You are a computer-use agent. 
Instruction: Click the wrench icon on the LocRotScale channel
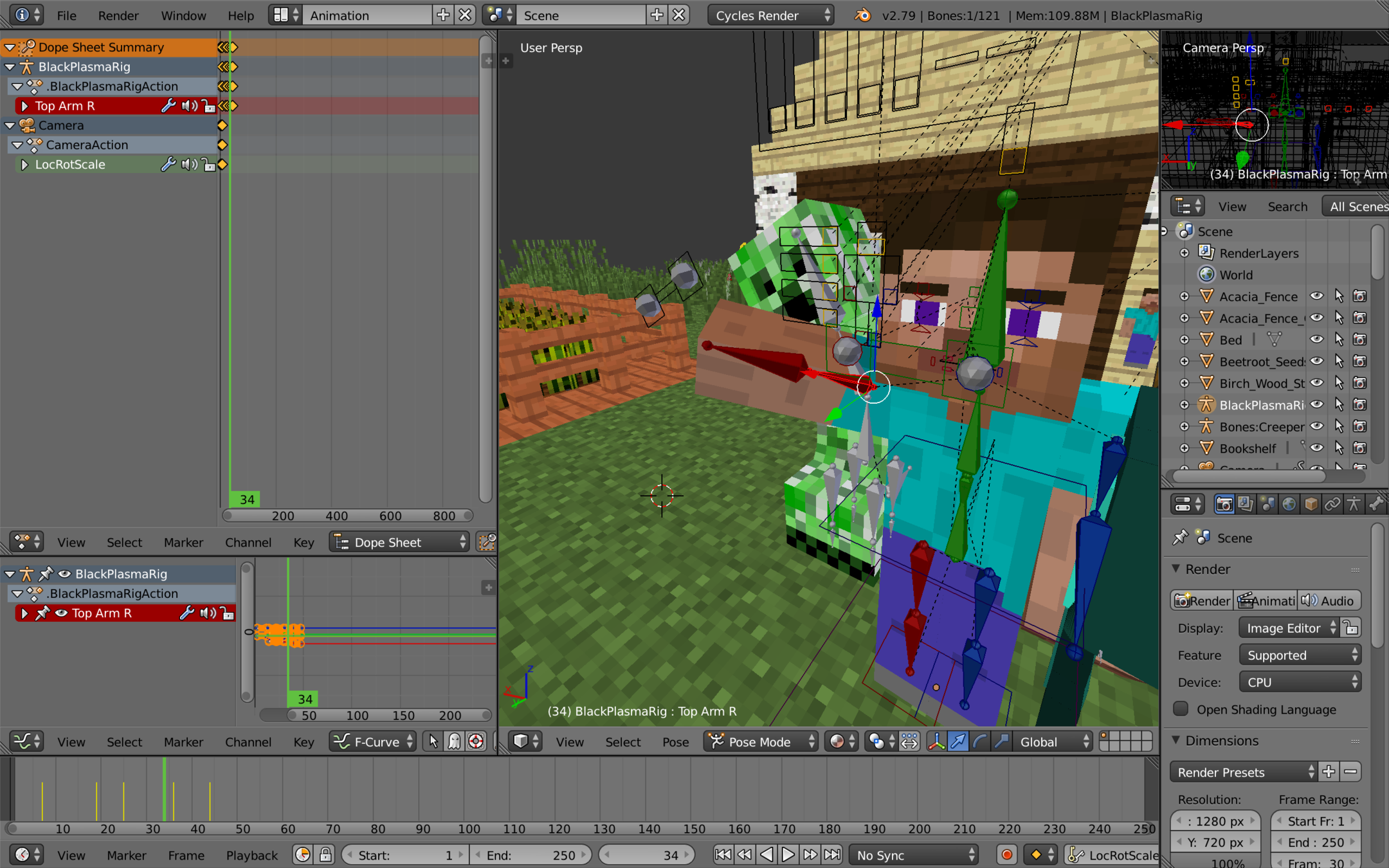coord(168,164)
